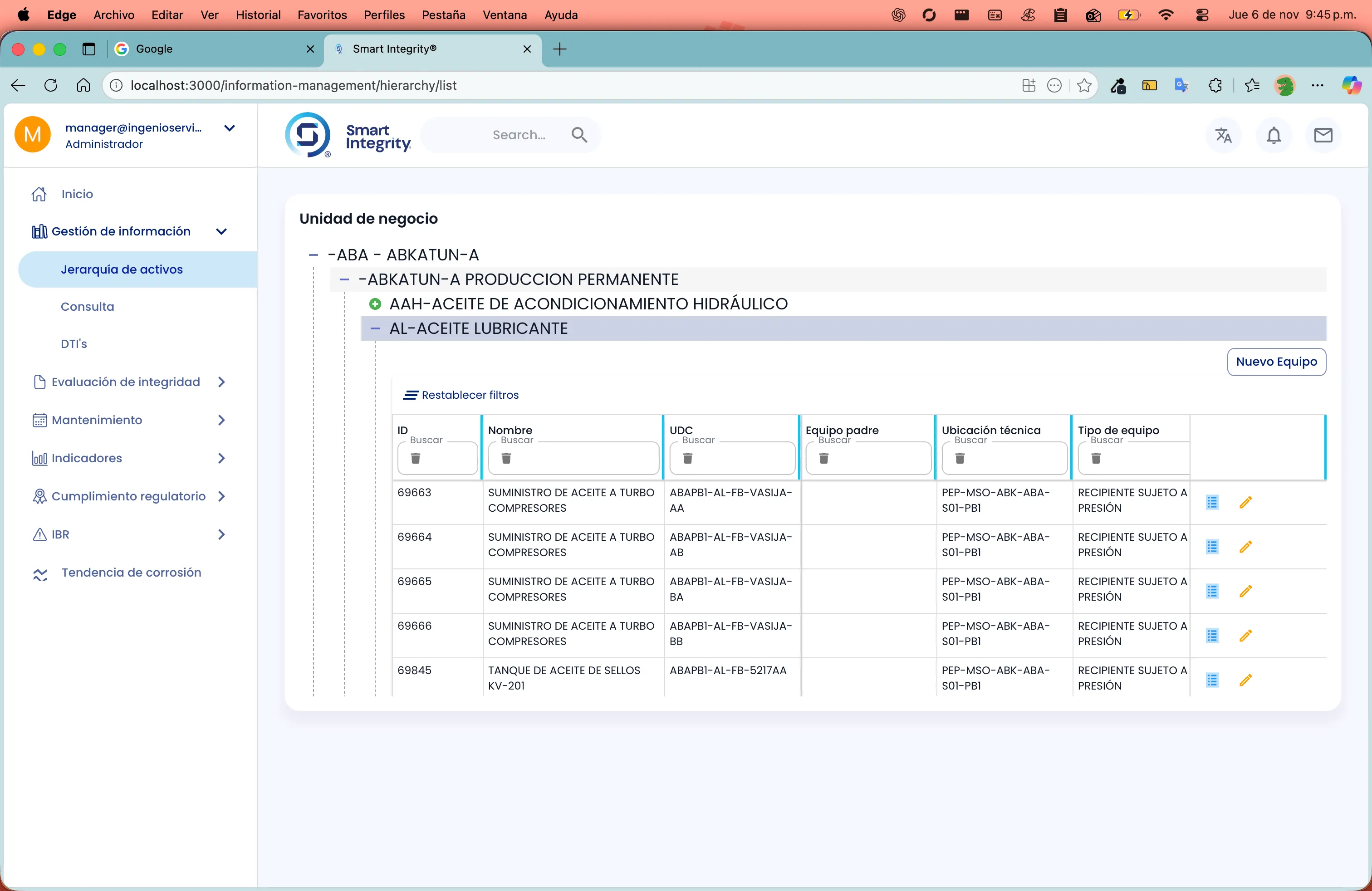Click the language translate icon in header
This screenshot has height=891, width=1372.
pos(1223,135)
